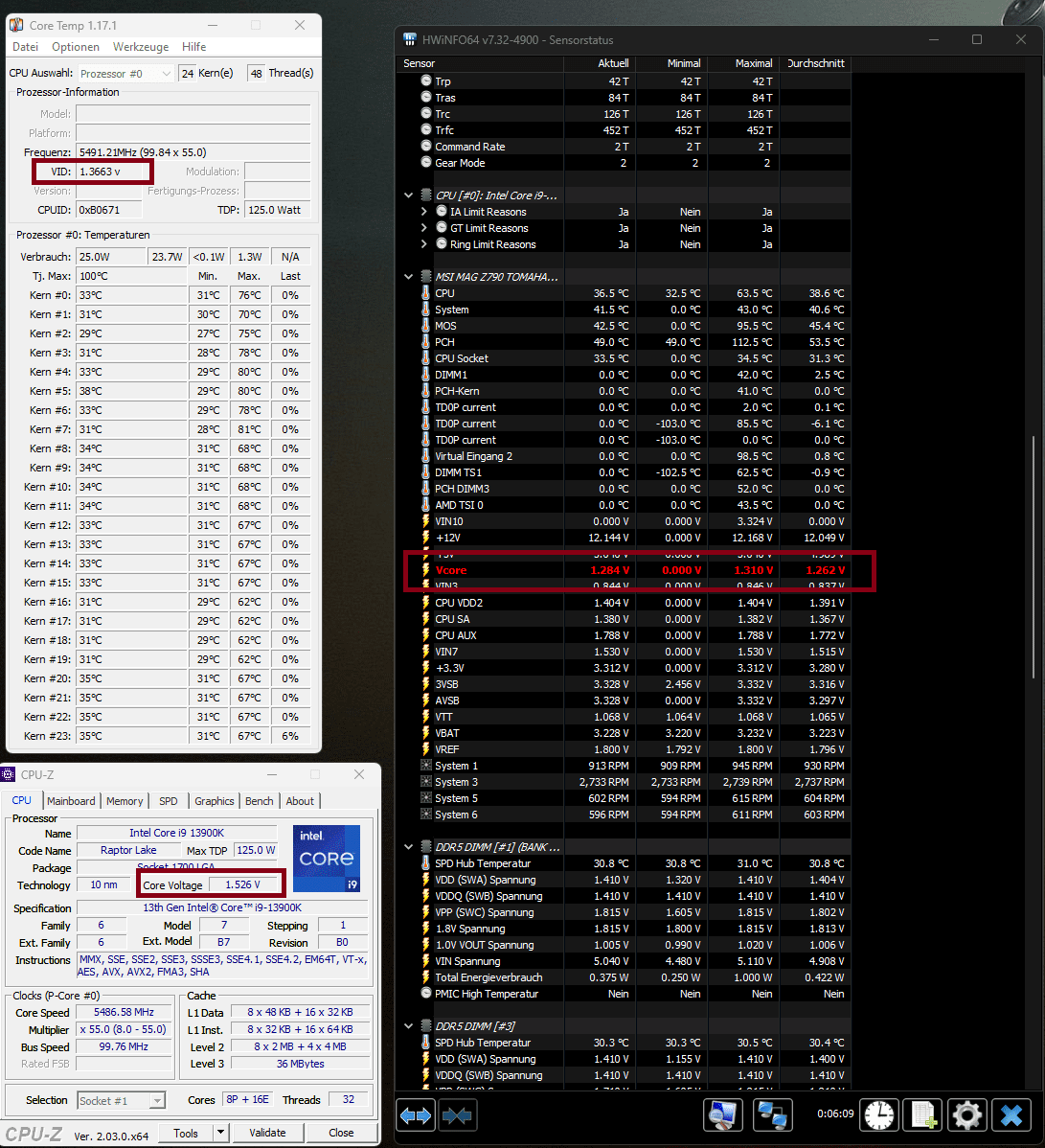Click Core Temp title bar app icon

coord(16,26)
